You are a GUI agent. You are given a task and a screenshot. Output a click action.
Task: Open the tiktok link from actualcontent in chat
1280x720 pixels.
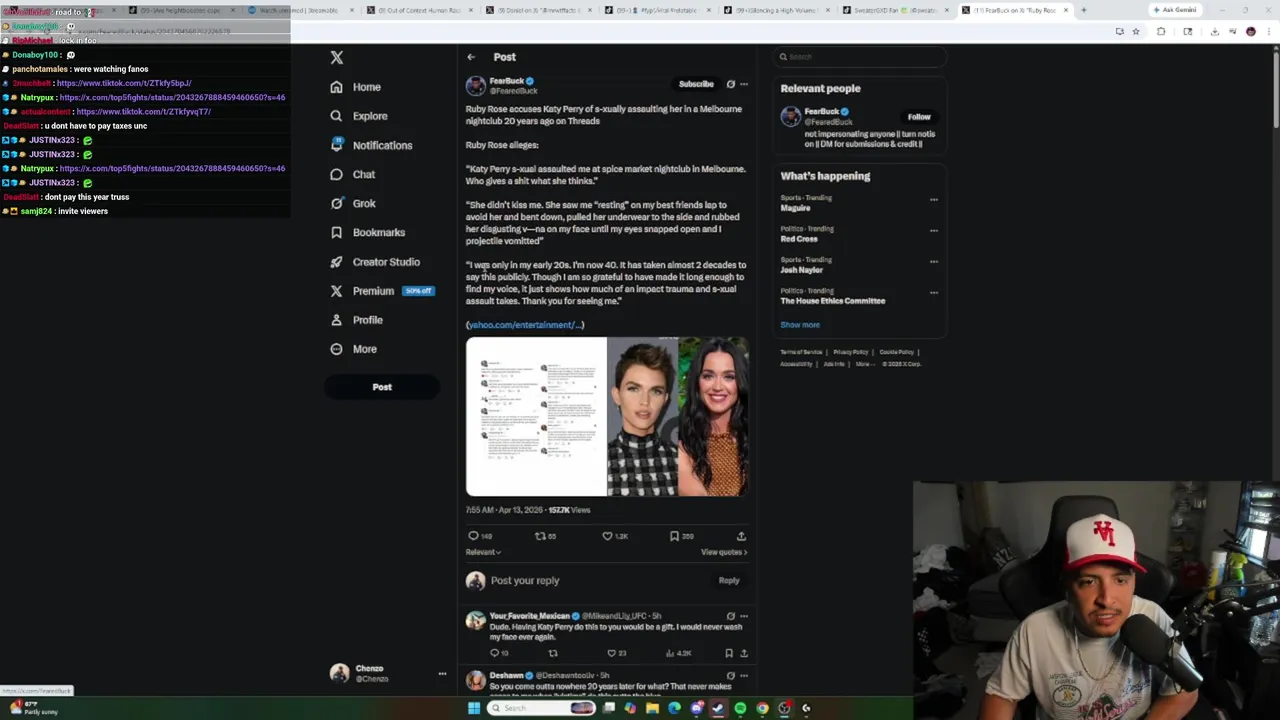point(144,112)
